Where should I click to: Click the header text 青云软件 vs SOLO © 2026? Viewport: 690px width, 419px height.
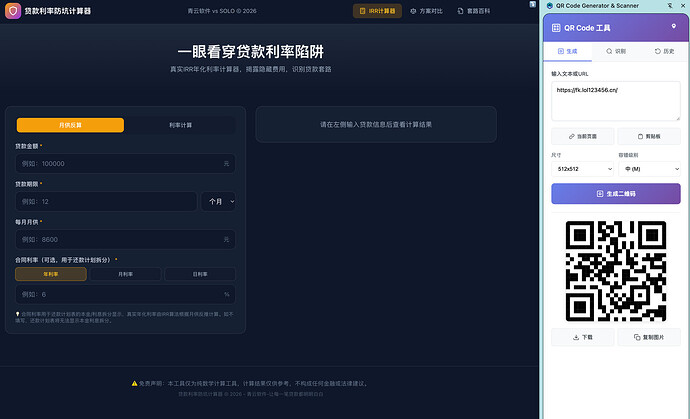coord(222,11)
